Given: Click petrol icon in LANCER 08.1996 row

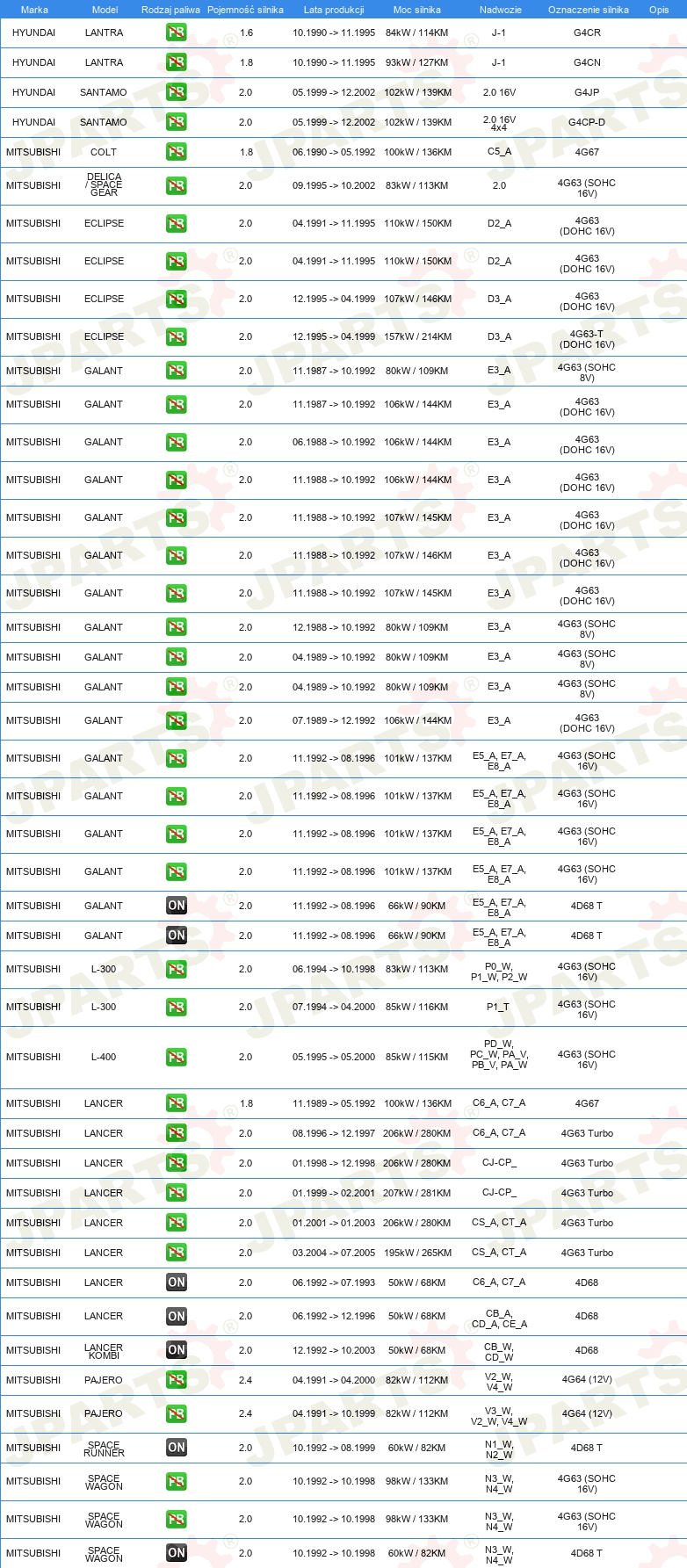Looking at the screenshot, I should click(177, 1133).
